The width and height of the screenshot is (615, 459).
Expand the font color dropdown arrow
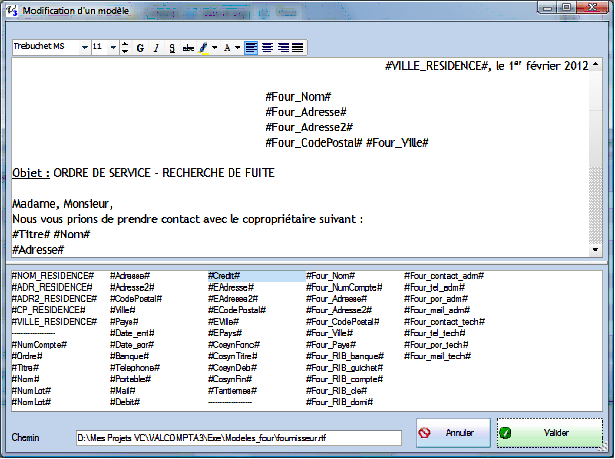click(237, 47)
